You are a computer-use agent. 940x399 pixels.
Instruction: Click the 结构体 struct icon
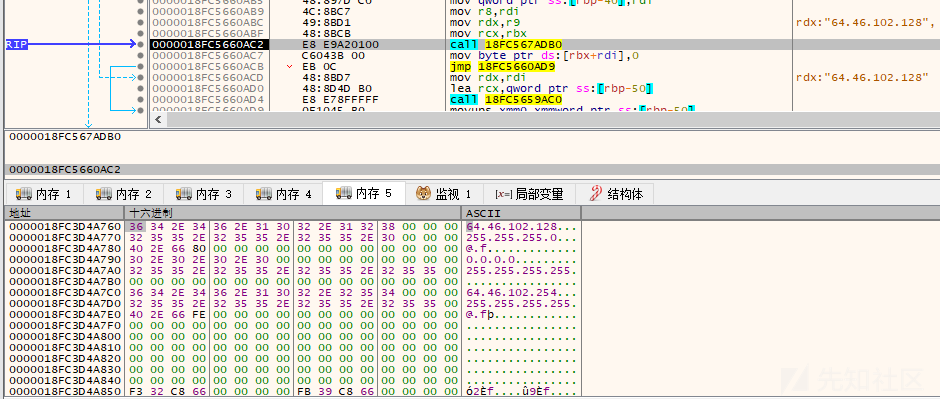(595, 194)
